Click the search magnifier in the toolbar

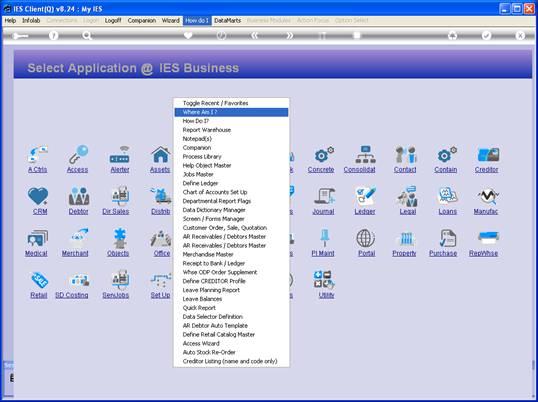(x=87, y=35)
